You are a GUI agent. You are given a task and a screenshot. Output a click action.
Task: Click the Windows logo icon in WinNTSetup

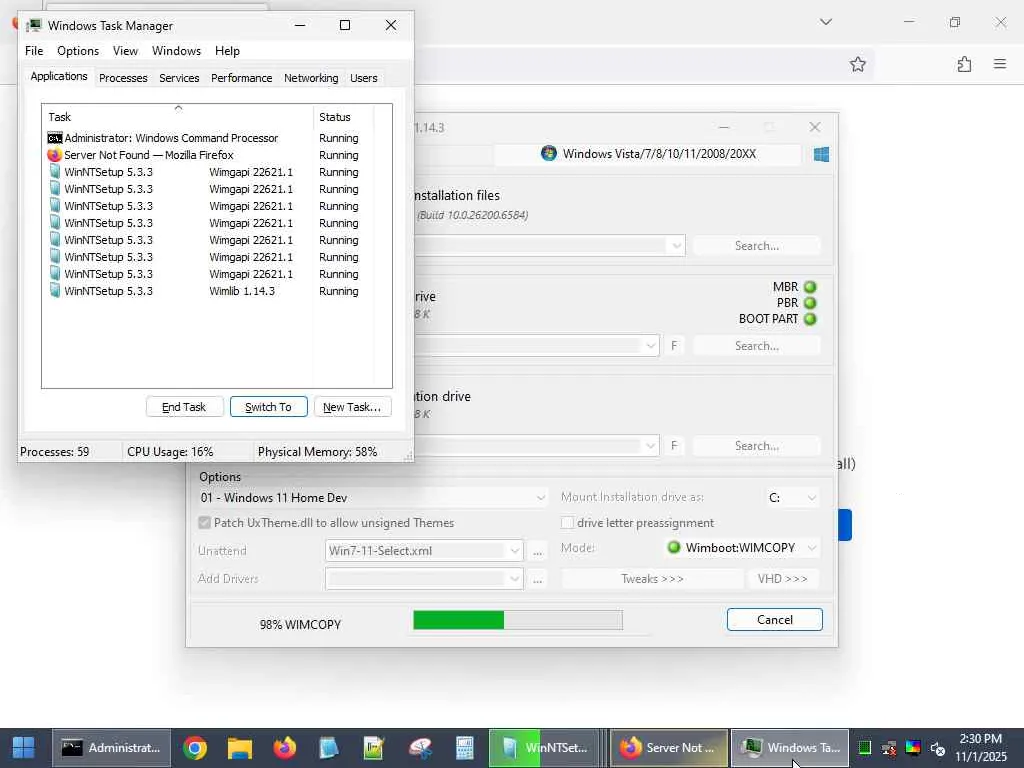tap(822, 154)
